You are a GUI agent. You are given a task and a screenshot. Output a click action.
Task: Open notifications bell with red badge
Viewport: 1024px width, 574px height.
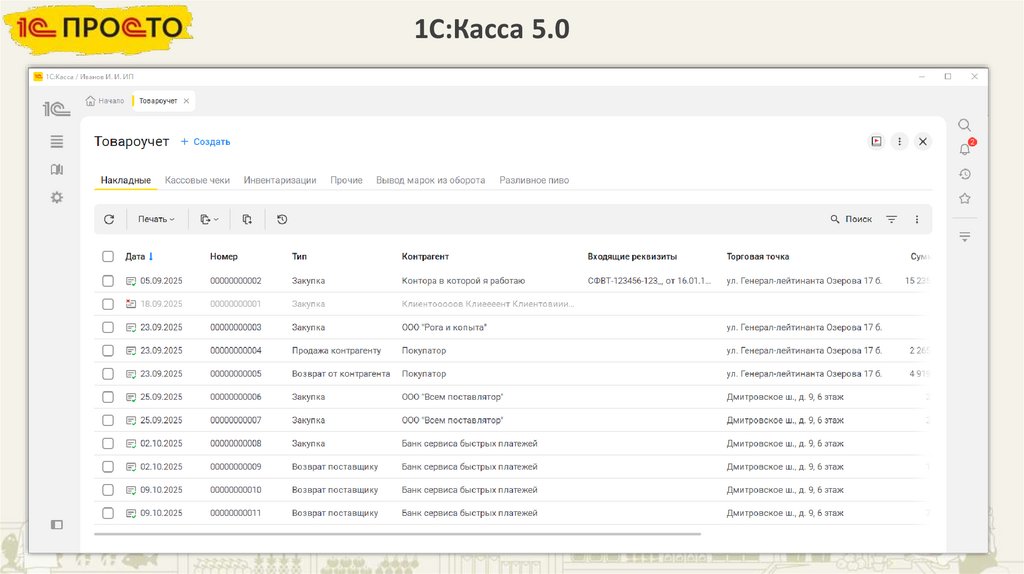(965, 149)
